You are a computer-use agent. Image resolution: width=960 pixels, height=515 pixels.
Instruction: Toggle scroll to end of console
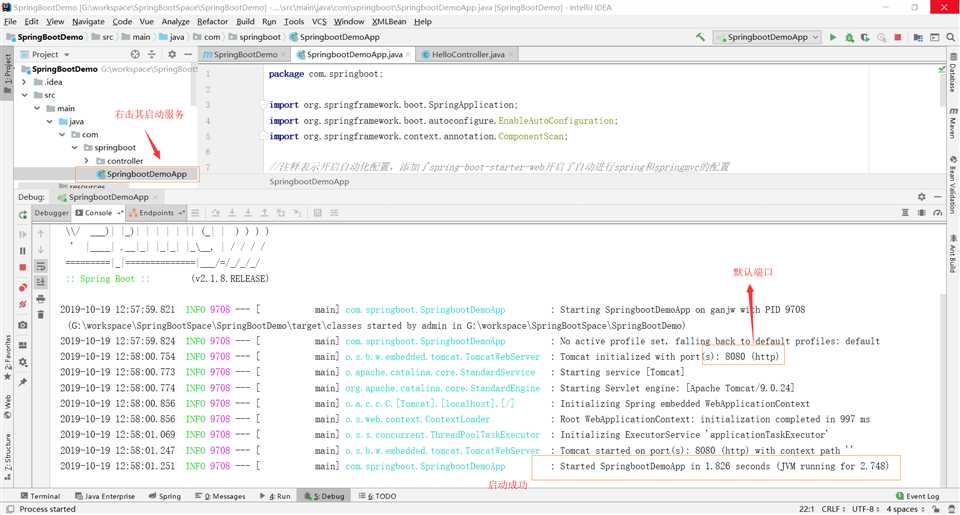point(41,282)
